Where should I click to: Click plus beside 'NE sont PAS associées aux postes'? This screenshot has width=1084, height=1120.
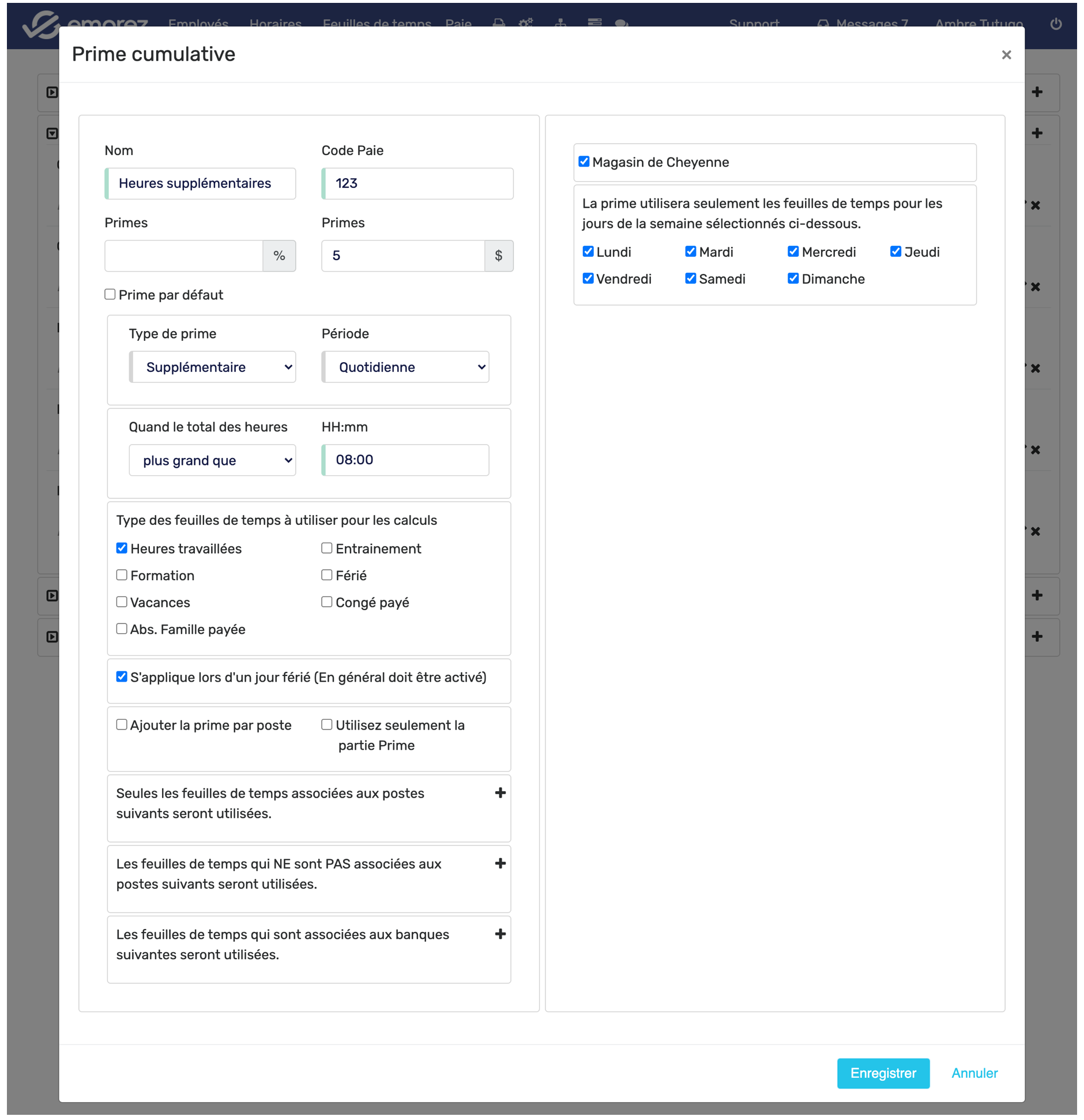click(x=500, y=863)
